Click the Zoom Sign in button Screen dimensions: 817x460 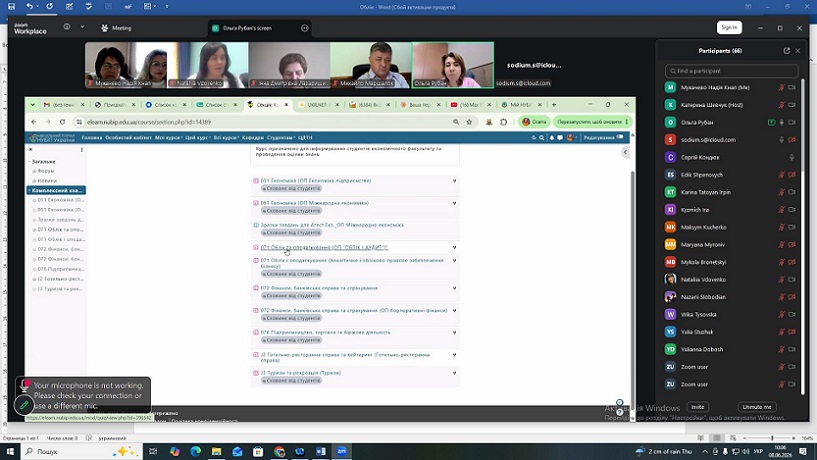[729, 27]
